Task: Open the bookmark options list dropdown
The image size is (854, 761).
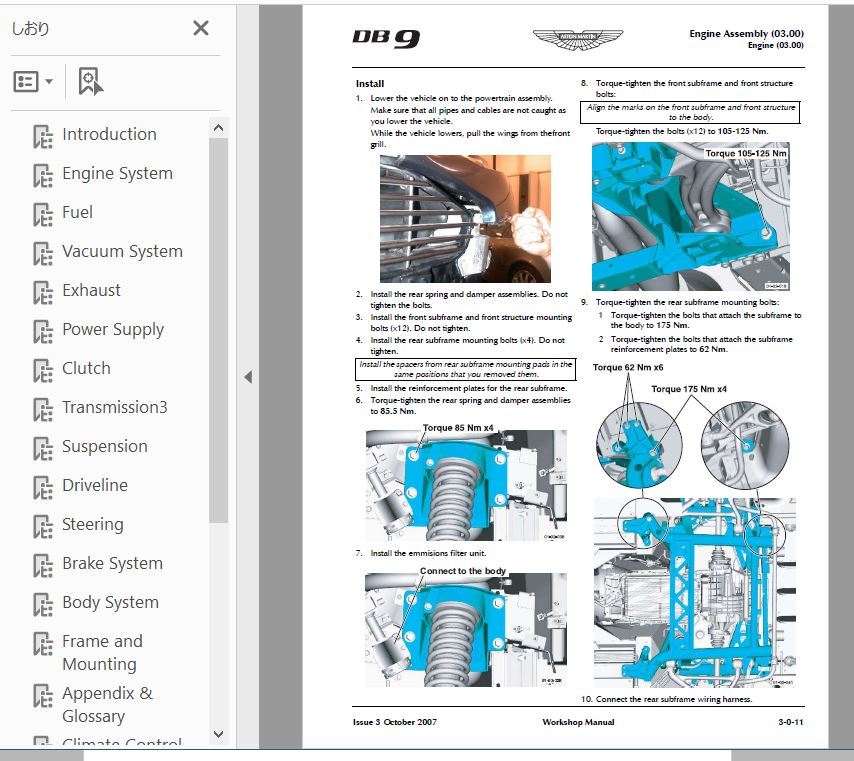Action: point(33,82)
